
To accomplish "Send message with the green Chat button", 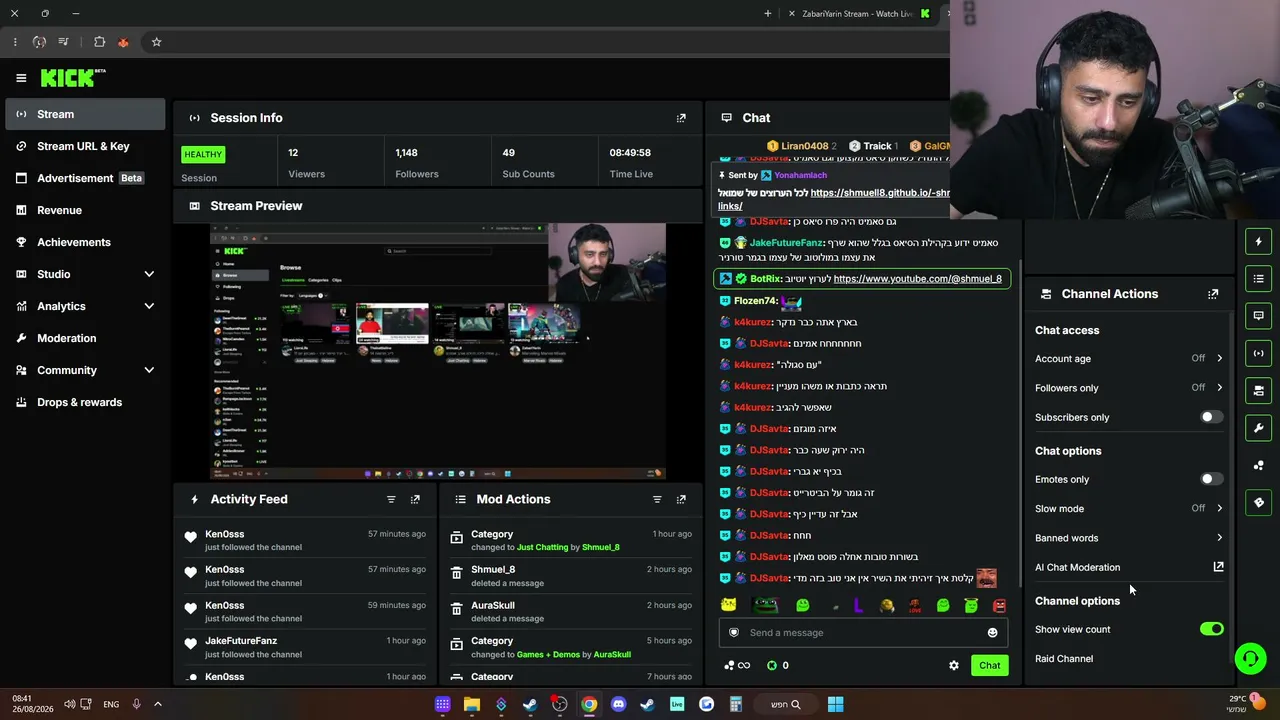I will tap(989, 665).
